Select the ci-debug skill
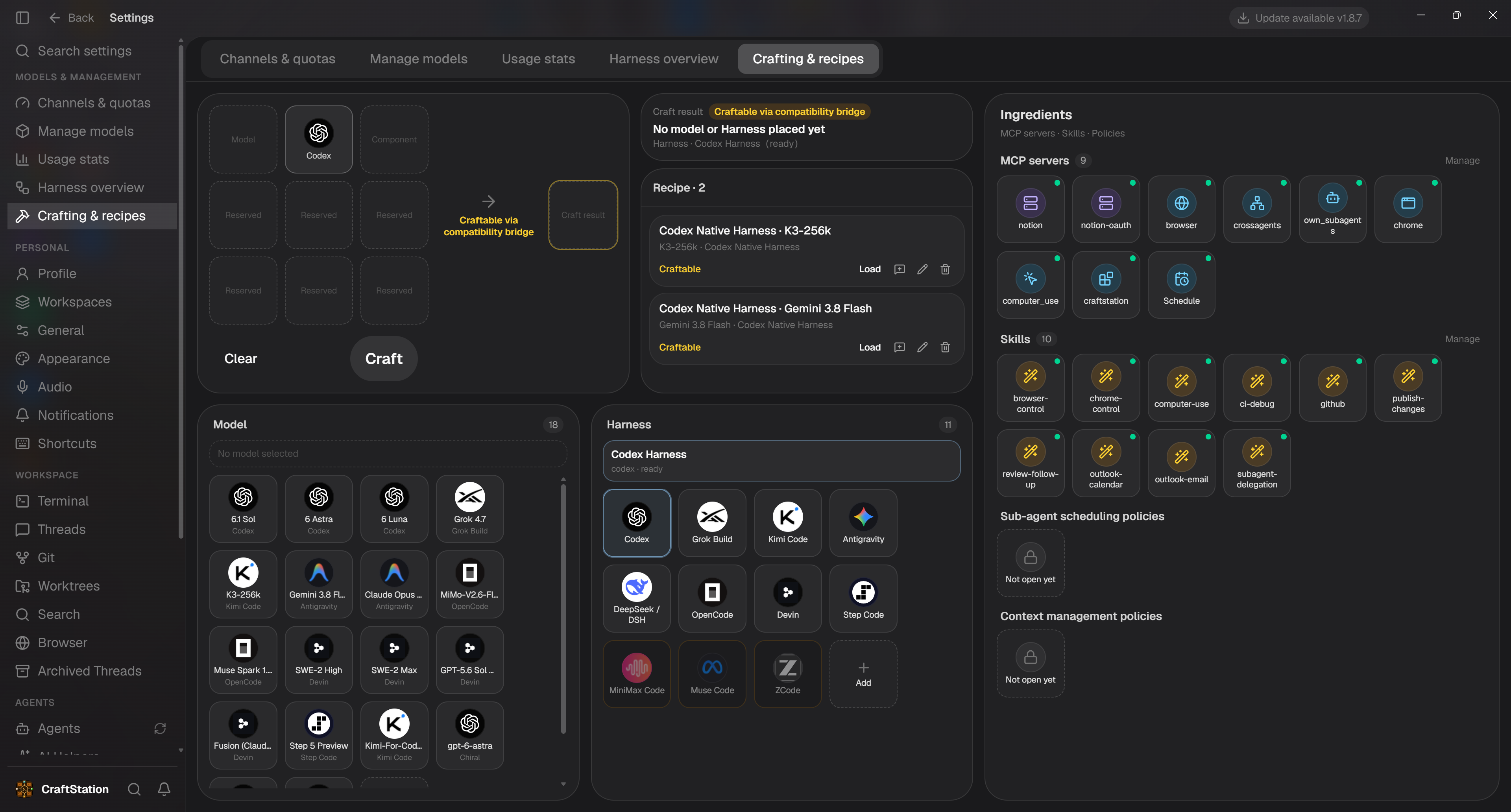 (1257, 388)
